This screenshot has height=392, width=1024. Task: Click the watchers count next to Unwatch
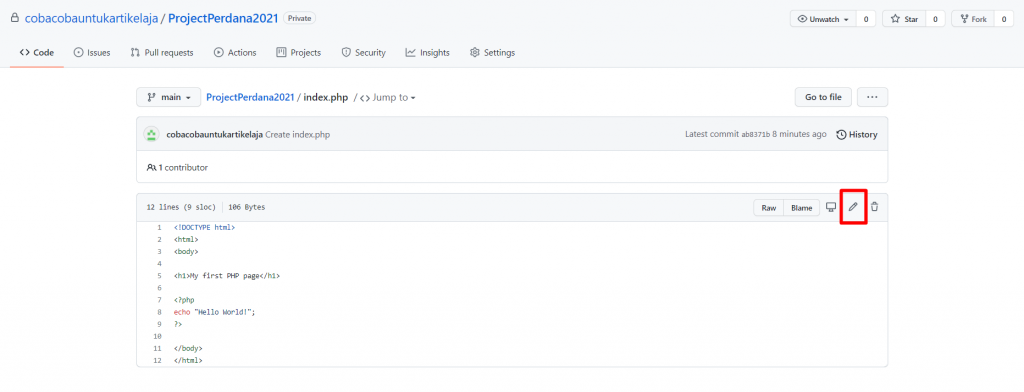pos(866,19)
